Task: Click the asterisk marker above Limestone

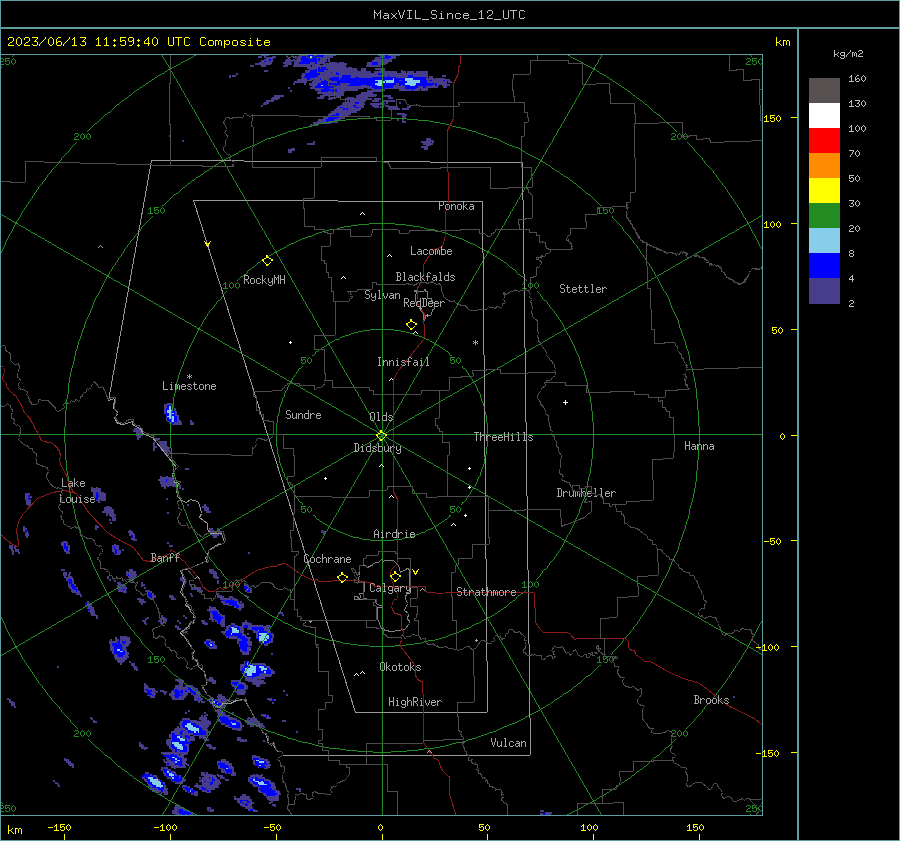Action: (x=189, y=377)
